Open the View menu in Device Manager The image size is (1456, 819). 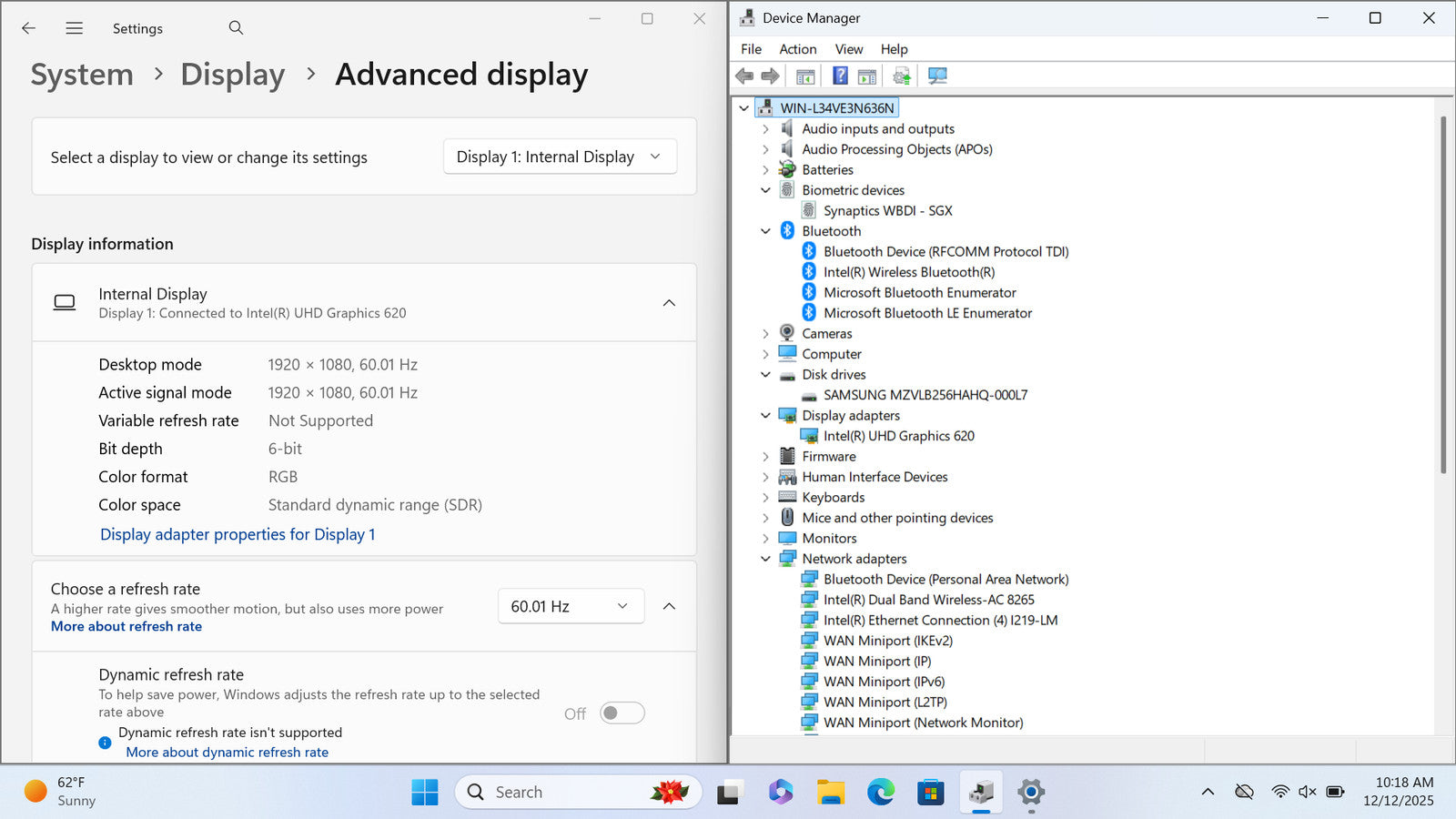tap(848, 49)
